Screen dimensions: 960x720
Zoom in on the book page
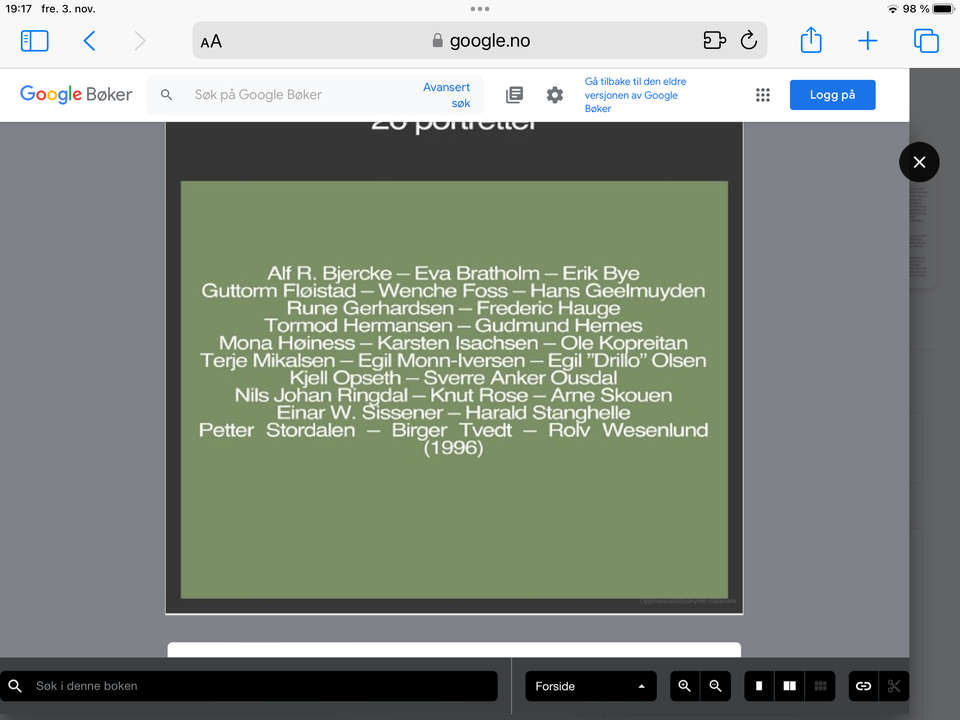[x=684, y=686]
